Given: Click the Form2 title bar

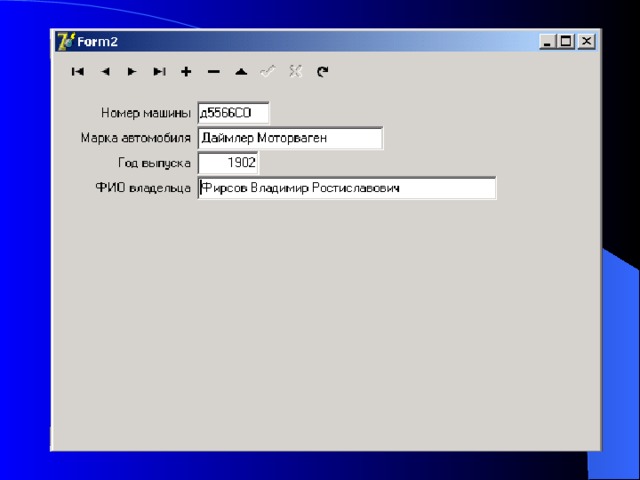Looking at the screenshot, I should (300, 41).
